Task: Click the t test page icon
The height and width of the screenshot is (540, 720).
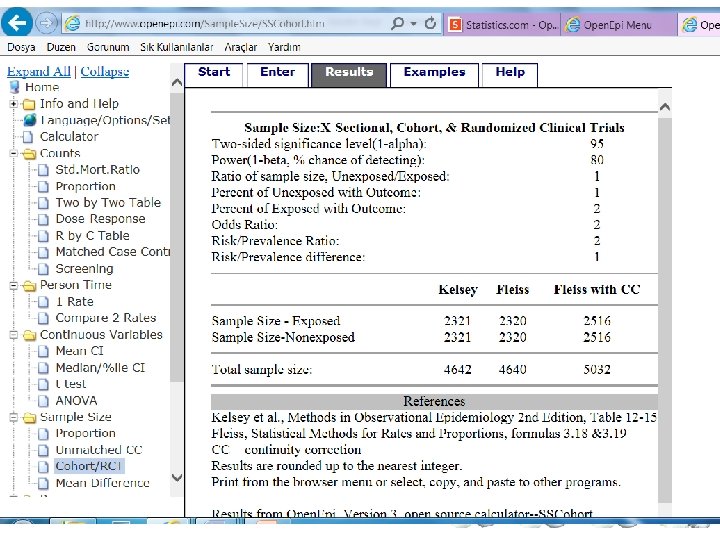Action: coord(43,384)
